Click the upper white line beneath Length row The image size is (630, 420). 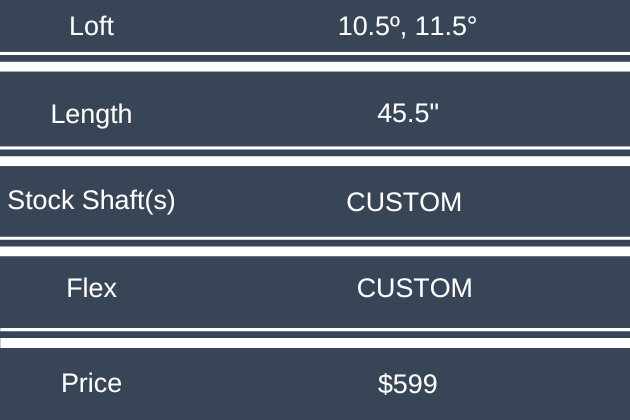tap(315, 149)
